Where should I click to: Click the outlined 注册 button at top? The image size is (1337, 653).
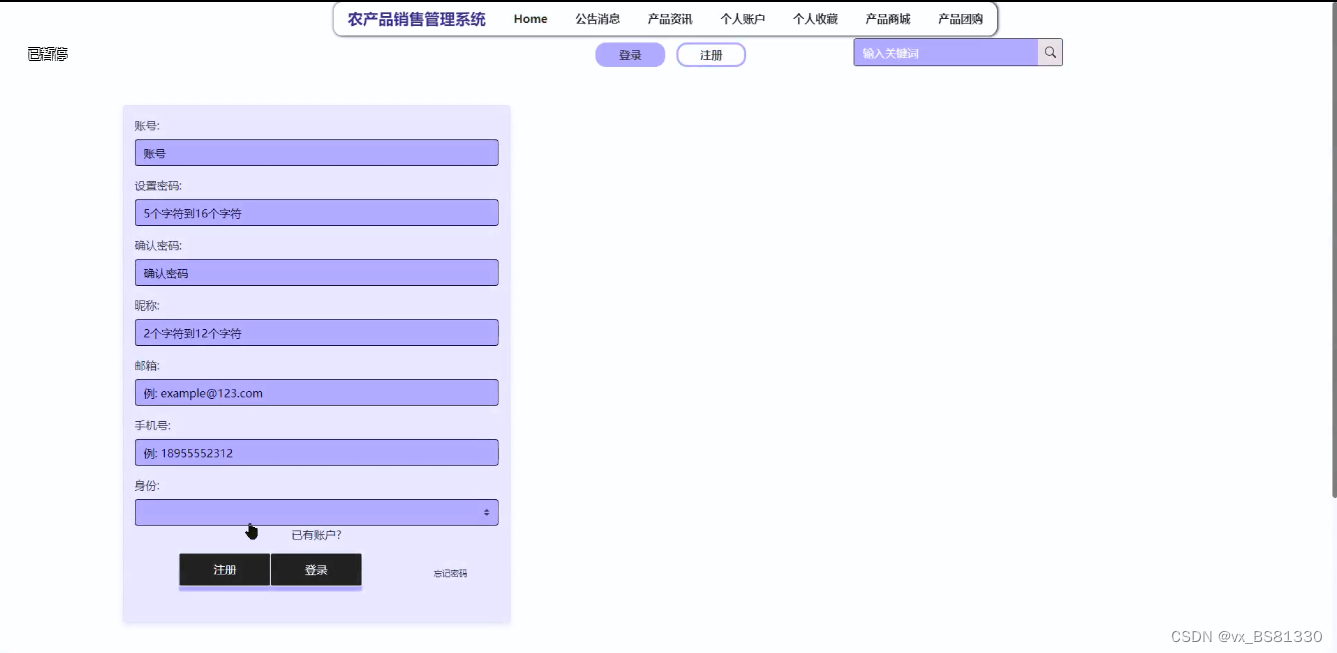pyautogui.click(x=711, y=55)
